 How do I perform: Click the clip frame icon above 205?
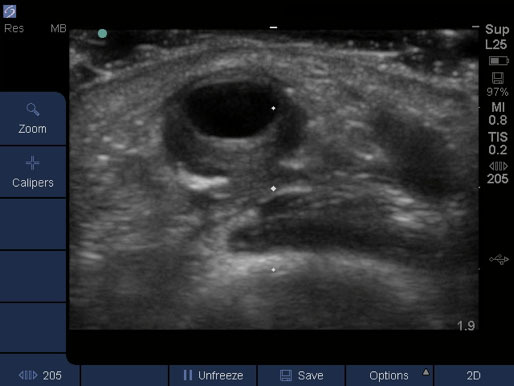tap(498, 166)
